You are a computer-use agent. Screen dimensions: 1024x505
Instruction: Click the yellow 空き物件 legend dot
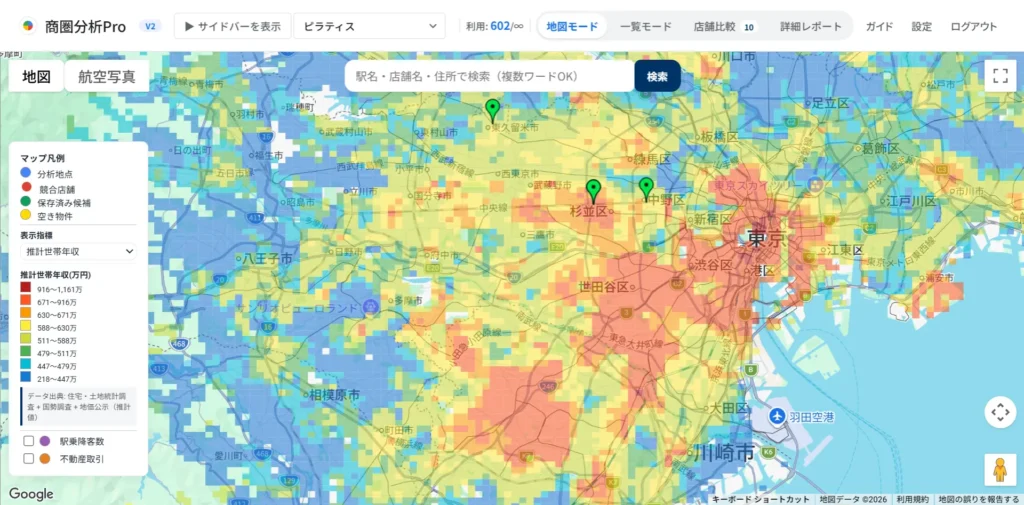point(26,216)
